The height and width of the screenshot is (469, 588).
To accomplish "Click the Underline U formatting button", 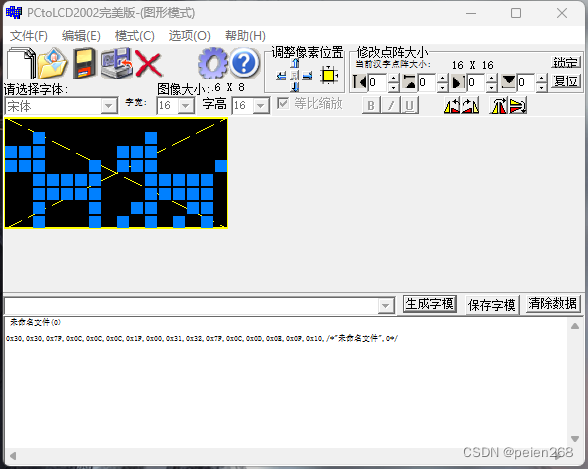I will click(410, 105).
